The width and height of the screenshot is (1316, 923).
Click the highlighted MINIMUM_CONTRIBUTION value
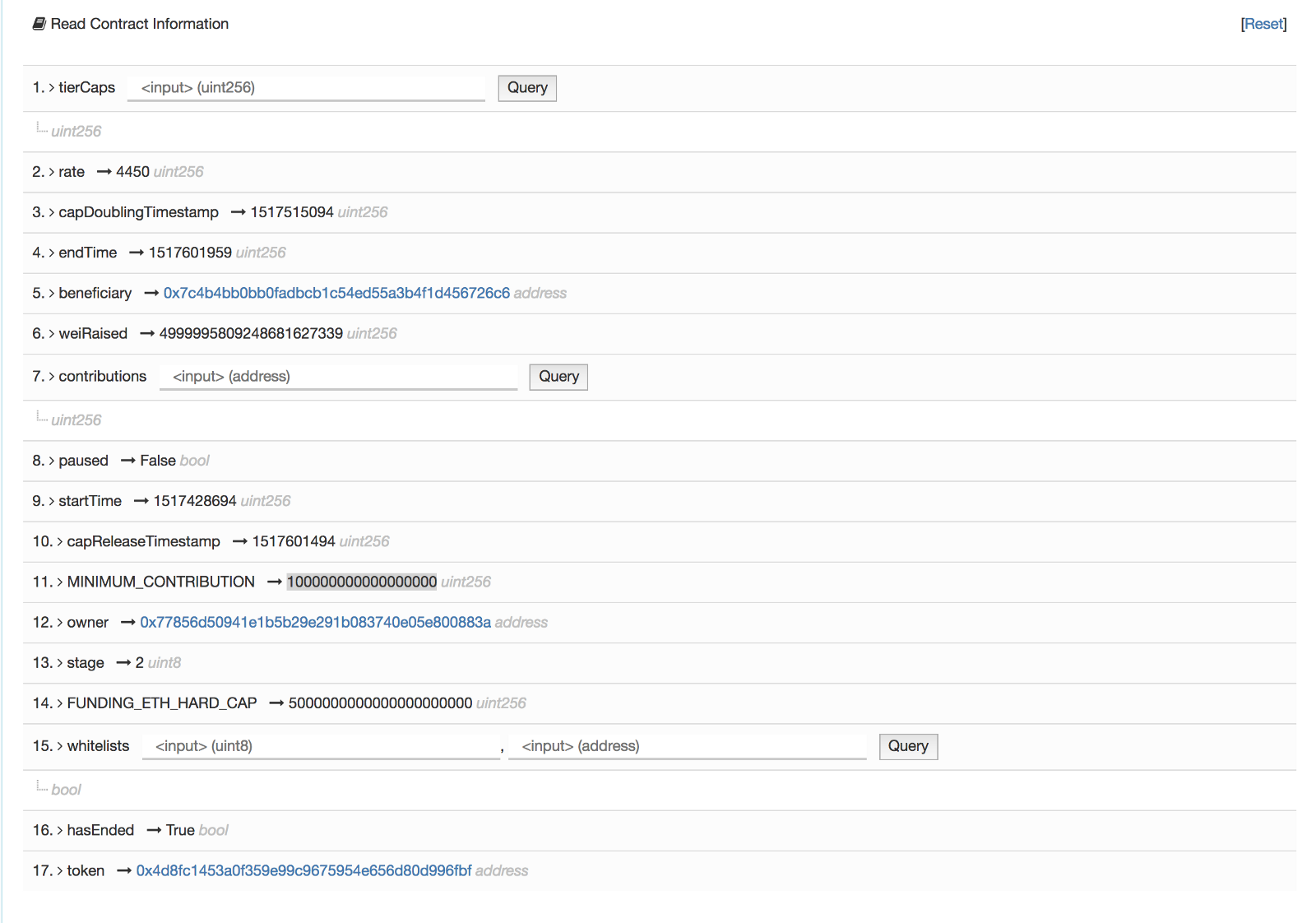[361, 582]
